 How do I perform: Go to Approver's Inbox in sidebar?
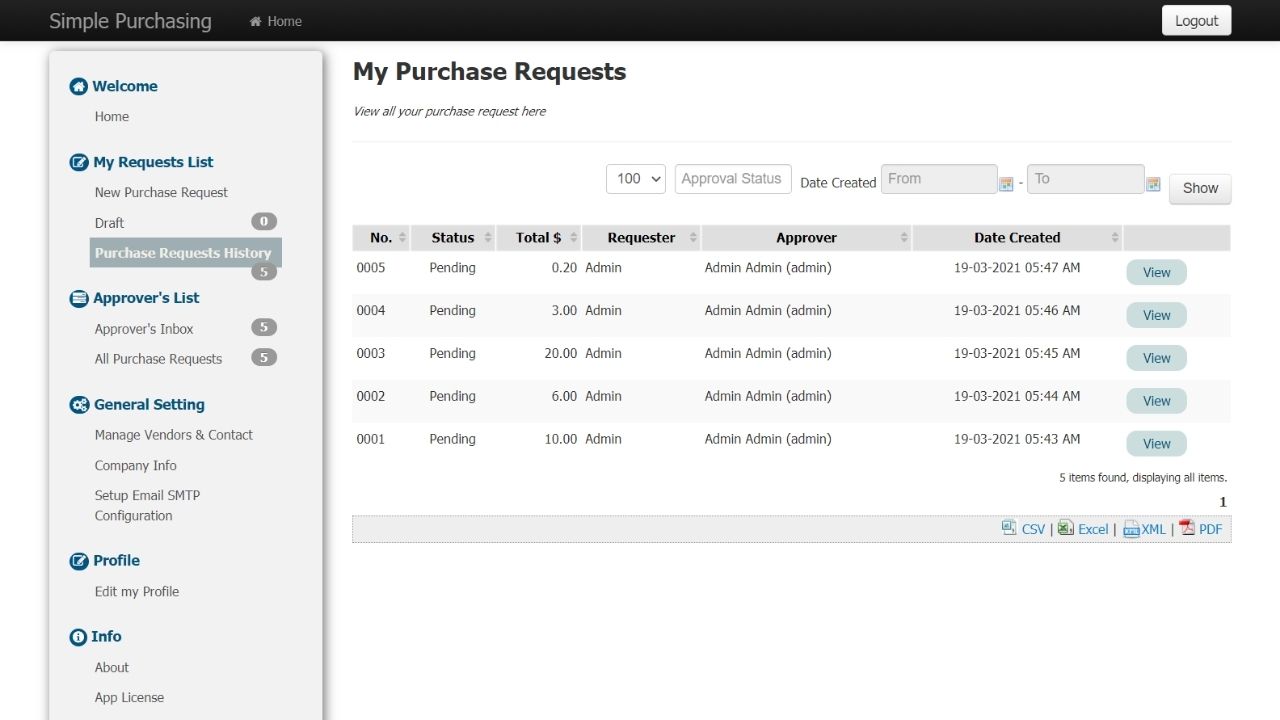144,329
